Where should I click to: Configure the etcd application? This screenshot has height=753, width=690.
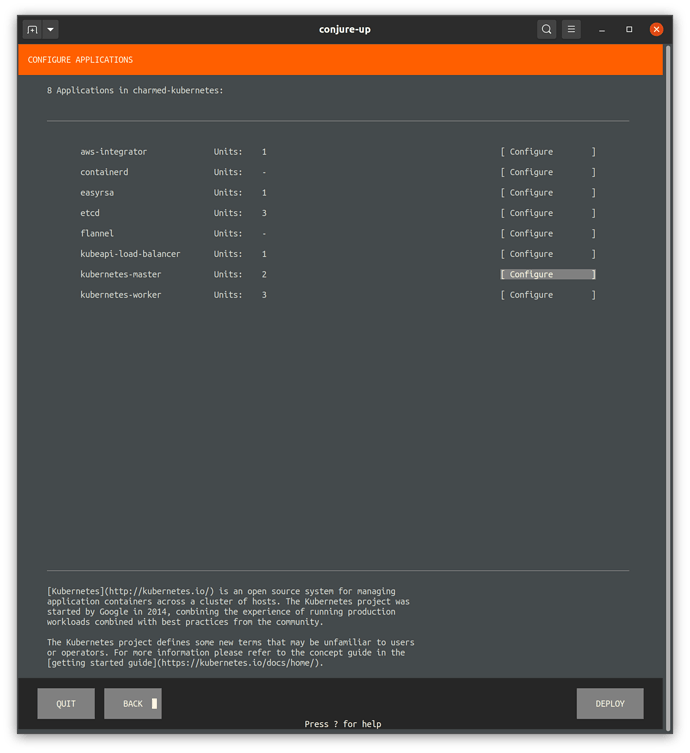click(x=548, y=213)
